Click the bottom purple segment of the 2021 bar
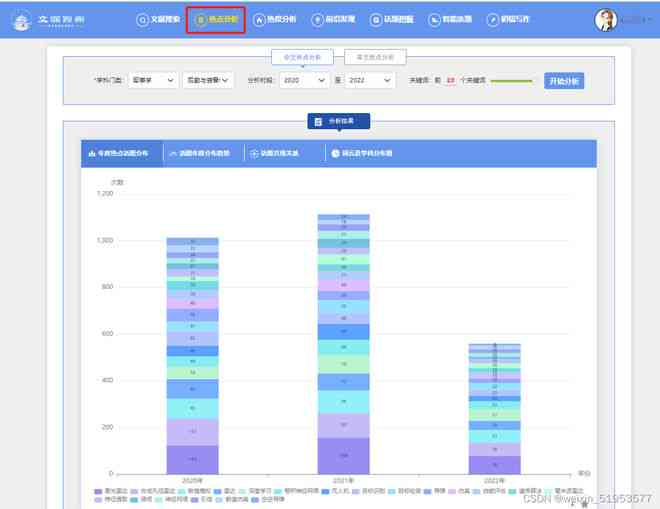 343,456
